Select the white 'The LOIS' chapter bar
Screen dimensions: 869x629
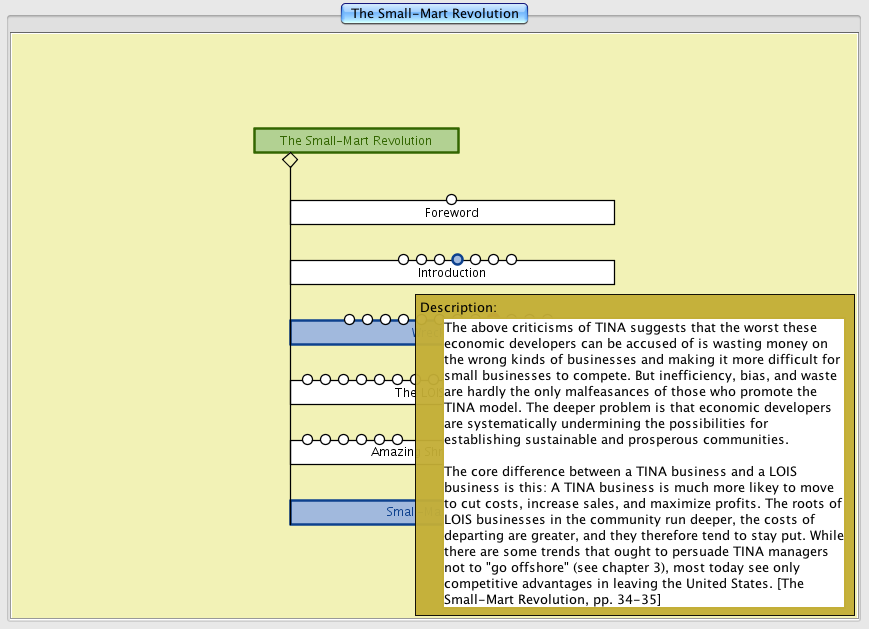pyautogui.click(x=350, y=393)
